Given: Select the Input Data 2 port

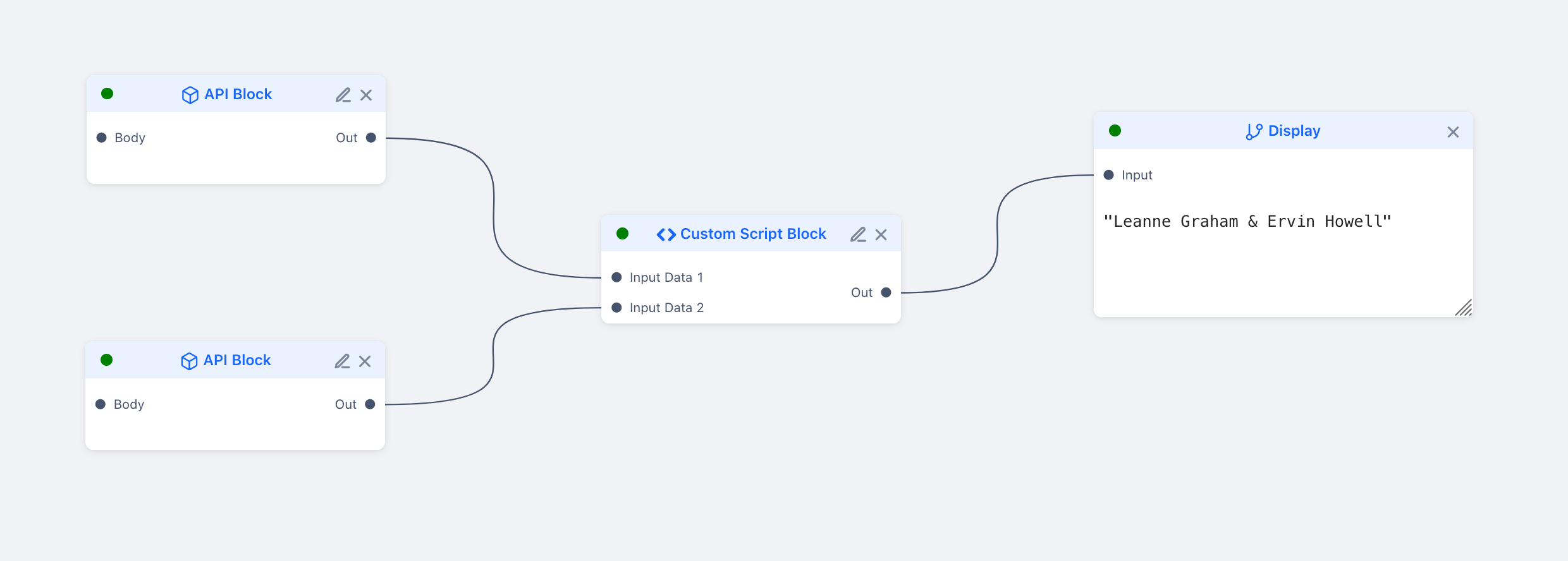Looking at the screenshot, I should pos(616,307).
